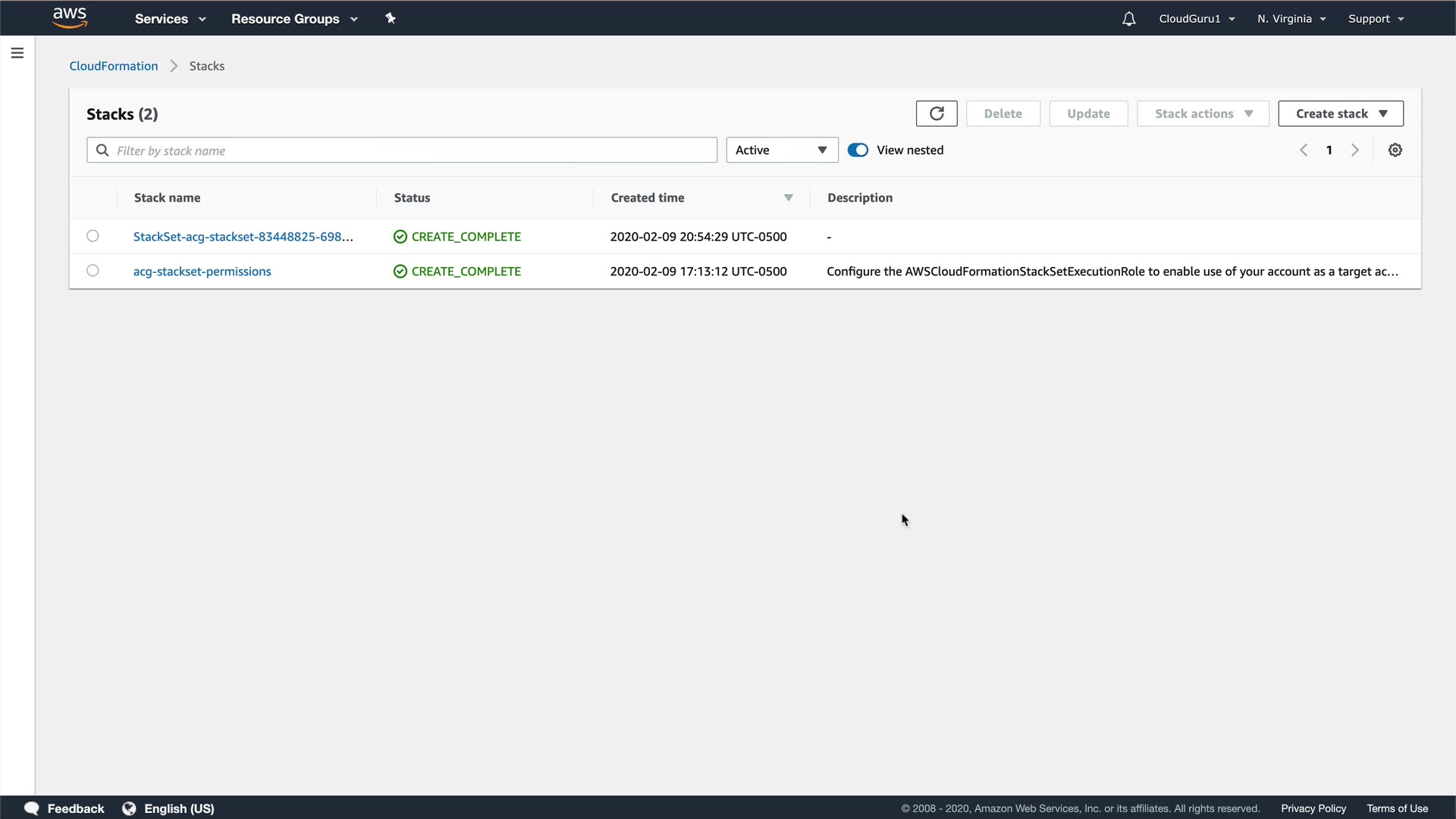This screenshot has height=819, width=1456.
Task: Go to the CloudFormation breadcrumb link
Action: [x=114, y=66]
